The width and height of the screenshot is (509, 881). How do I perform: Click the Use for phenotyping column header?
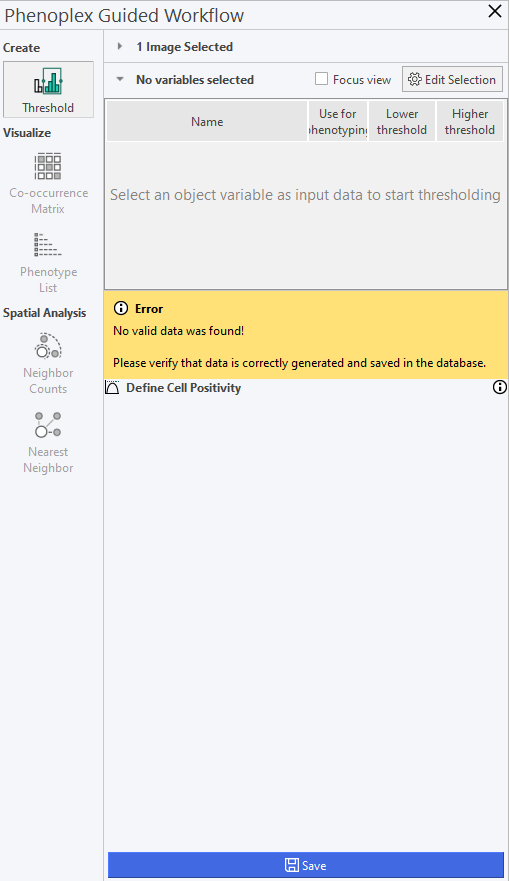point(338,121)
